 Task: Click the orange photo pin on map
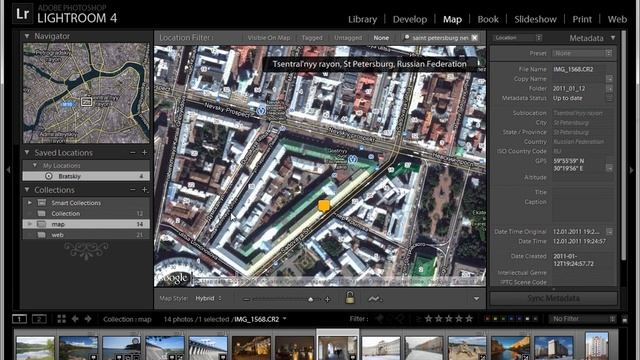(x=324, y=206)
